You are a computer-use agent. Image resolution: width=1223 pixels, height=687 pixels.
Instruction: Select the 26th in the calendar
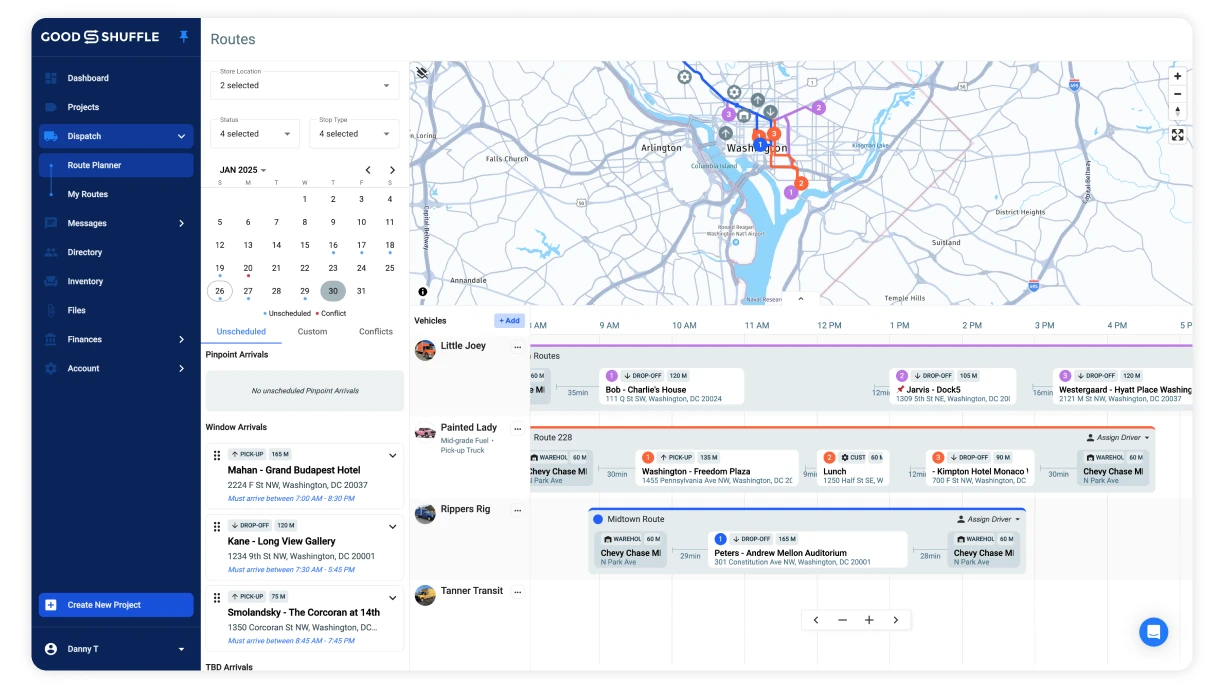coord(219,290)
